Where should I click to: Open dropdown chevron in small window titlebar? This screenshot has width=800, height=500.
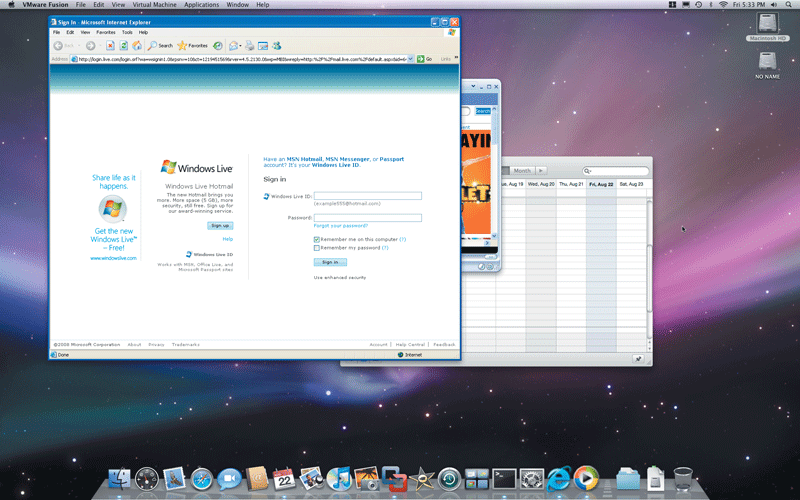(473, 87)
